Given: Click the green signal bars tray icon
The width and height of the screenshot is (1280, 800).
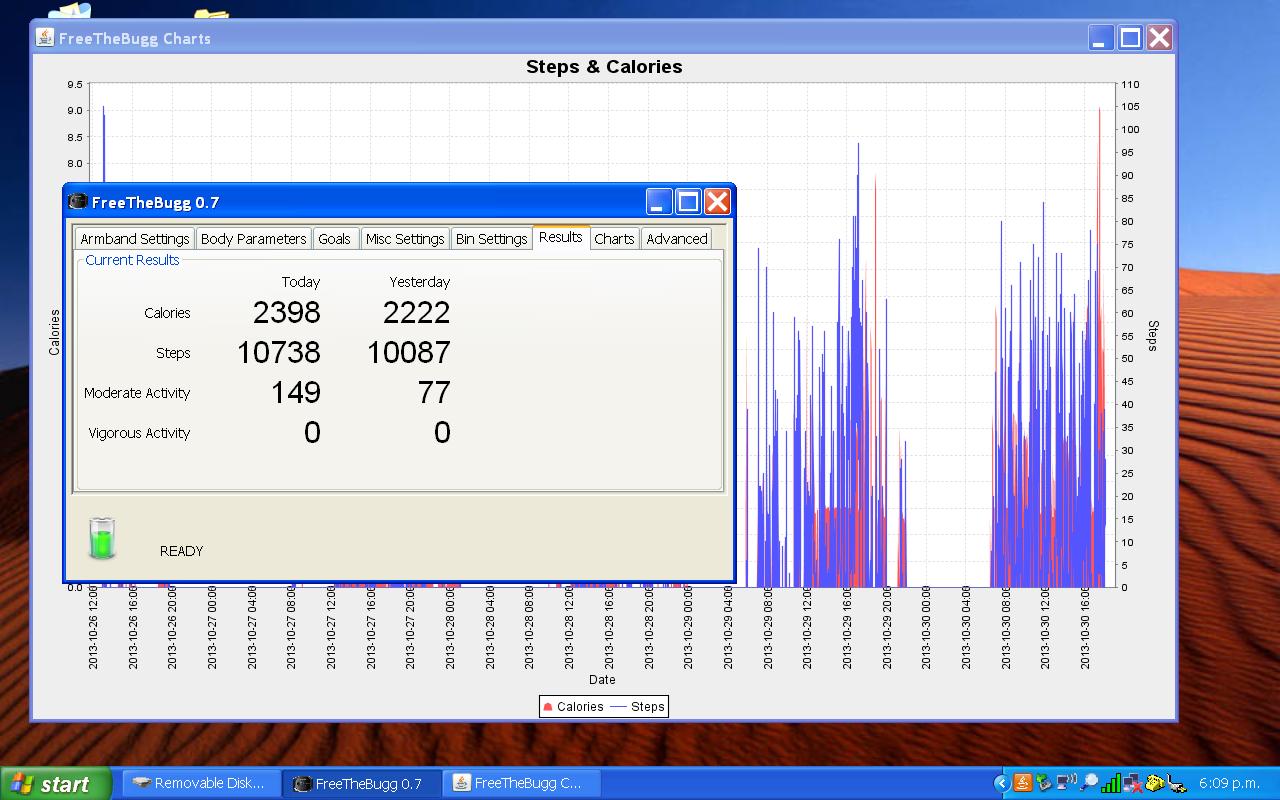Looking at the screenshot, I should (x=1111, y=783).
